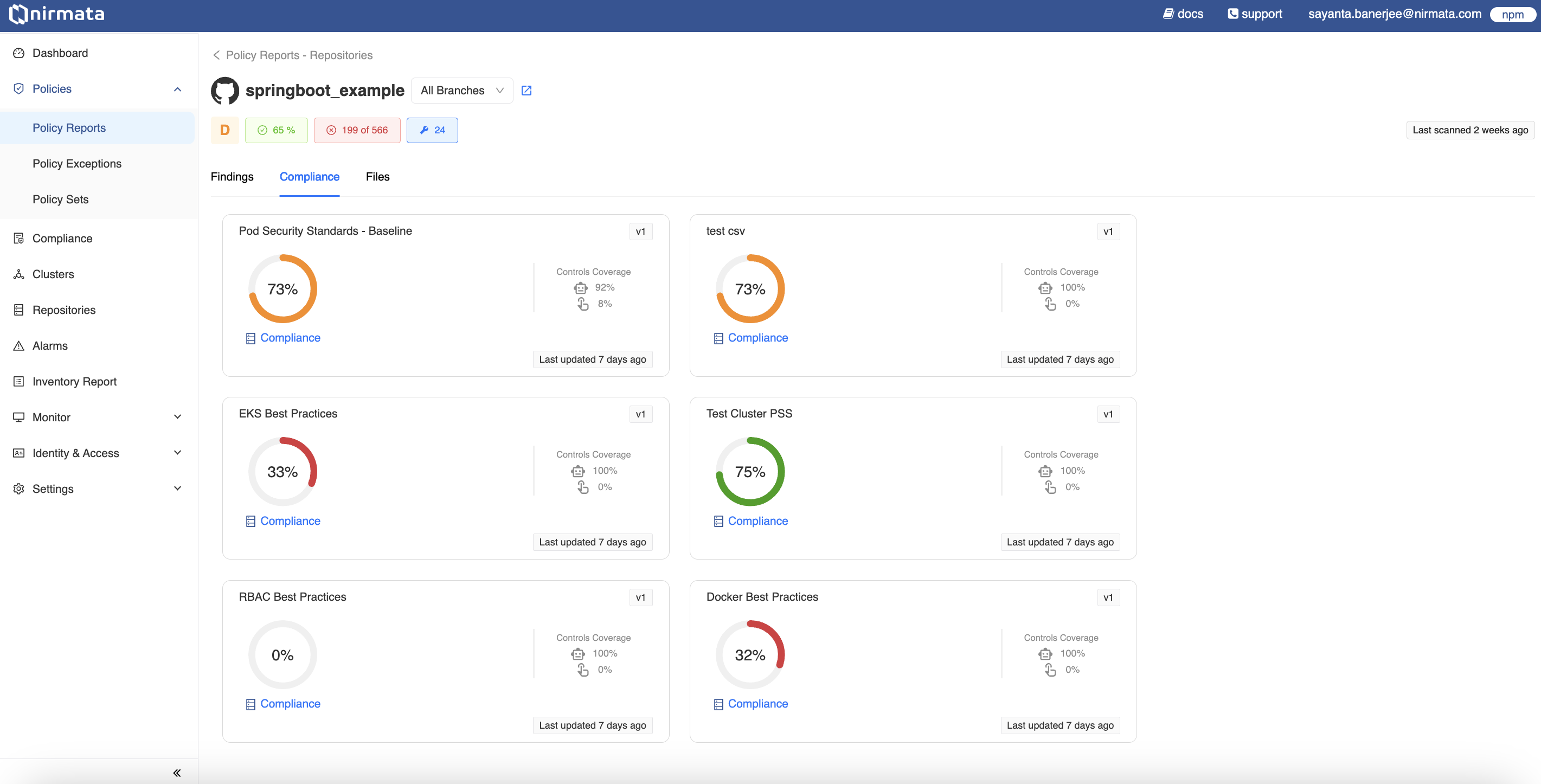Click Last updated label in Pod Security card
1541x784 pixels.
[x=592, y=359]
